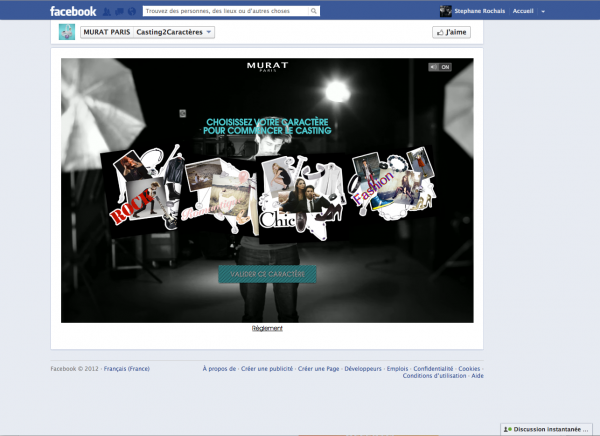
Task: Open the friend requests icon
Action: coord(105,11)
